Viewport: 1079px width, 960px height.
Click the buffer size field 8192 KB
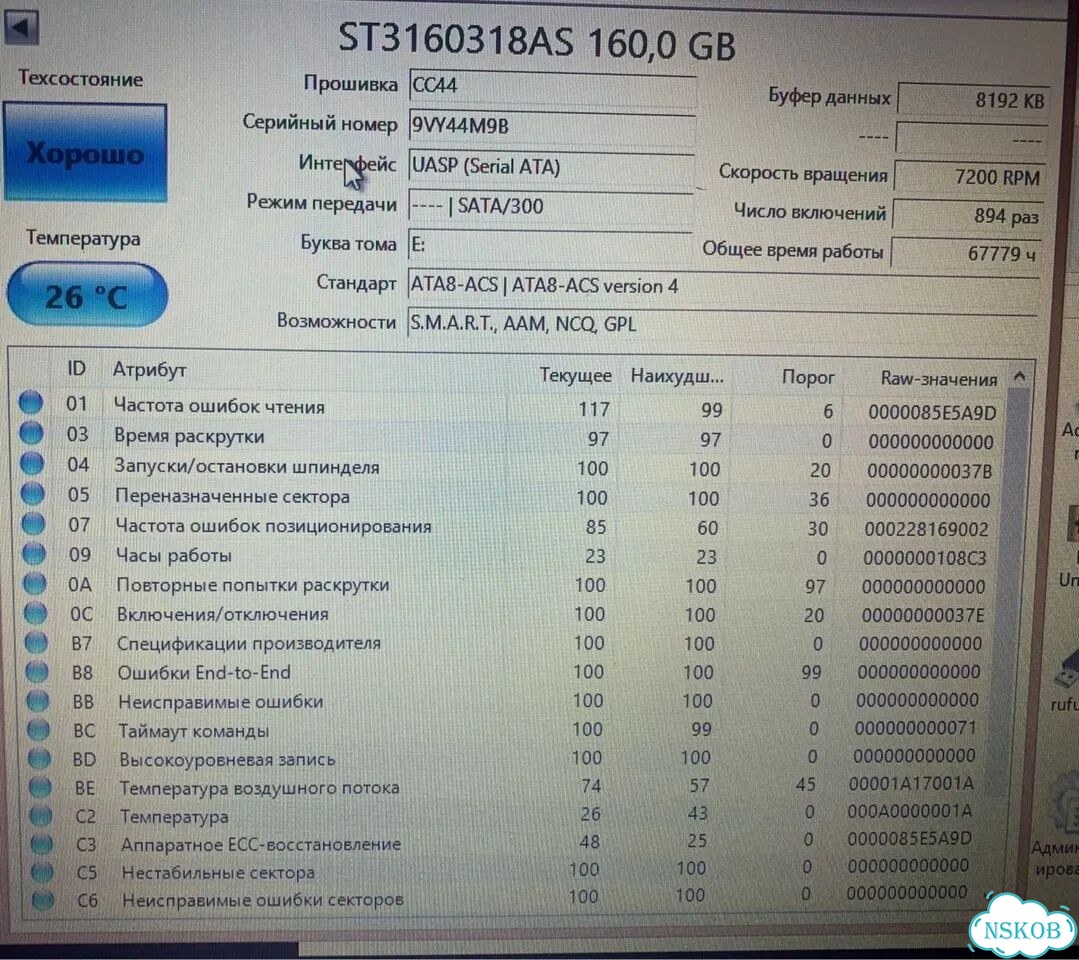pyautogui.click(x=973, y=100)
